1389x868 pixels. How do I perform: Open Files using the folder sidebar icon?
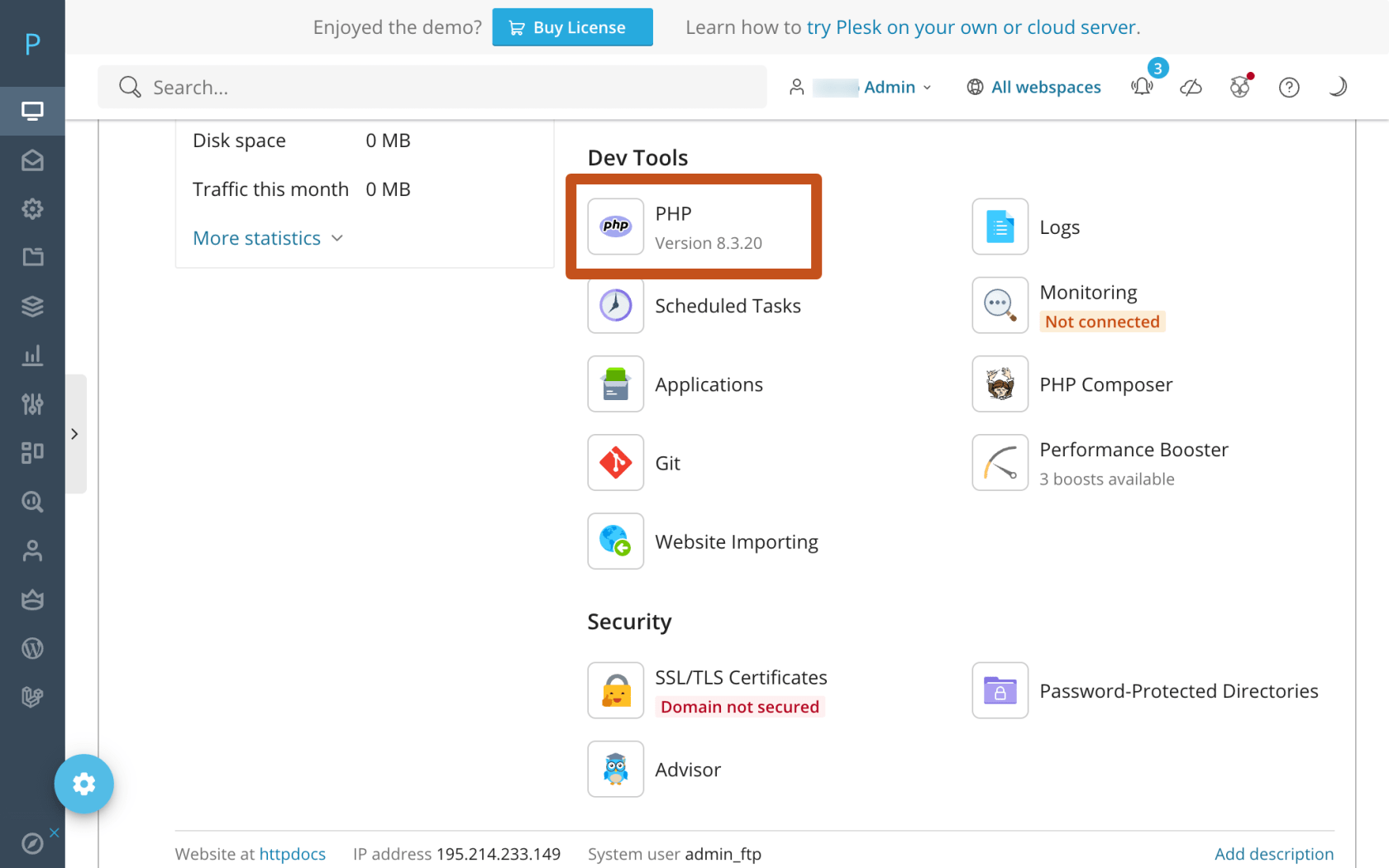[x=33, y=256]
